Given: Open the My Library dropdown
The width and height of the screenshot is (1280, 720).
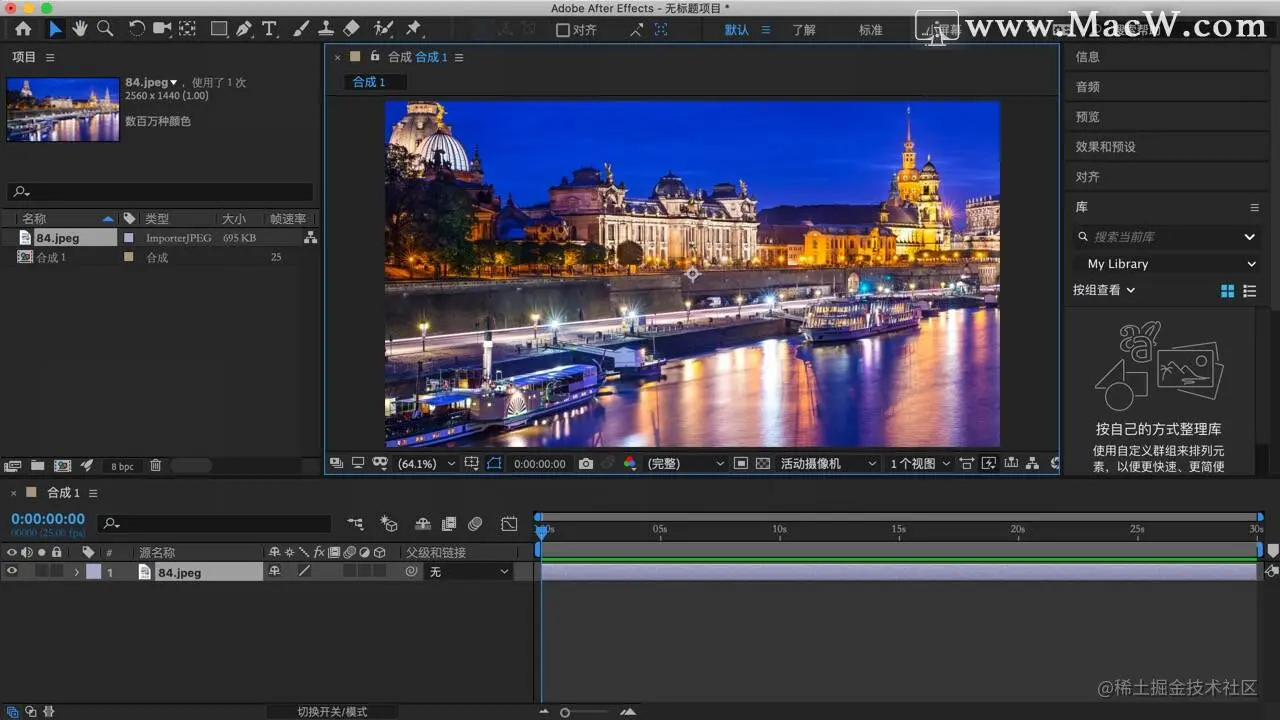Looking at the screenshot, I should pos(1166,264).
